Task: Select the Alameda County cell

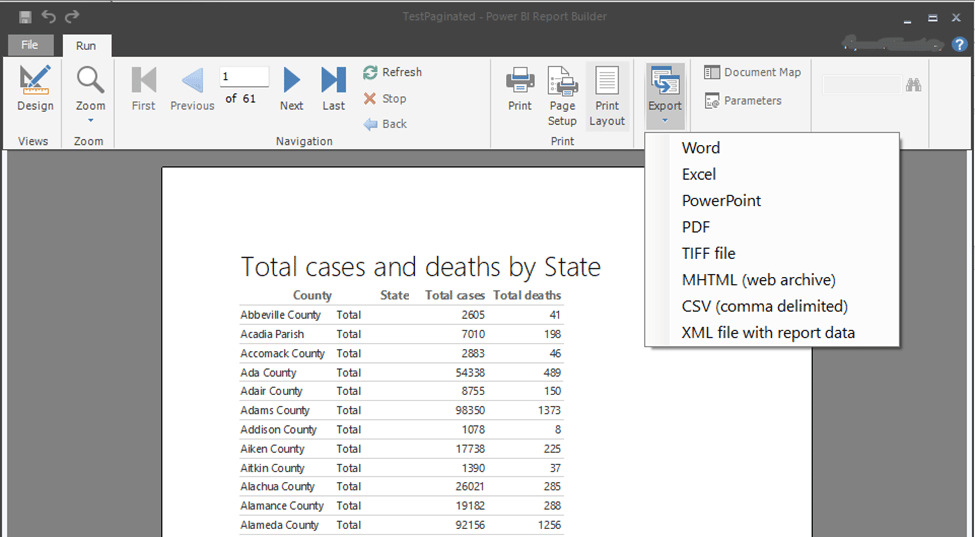Action: pos(279,525)
